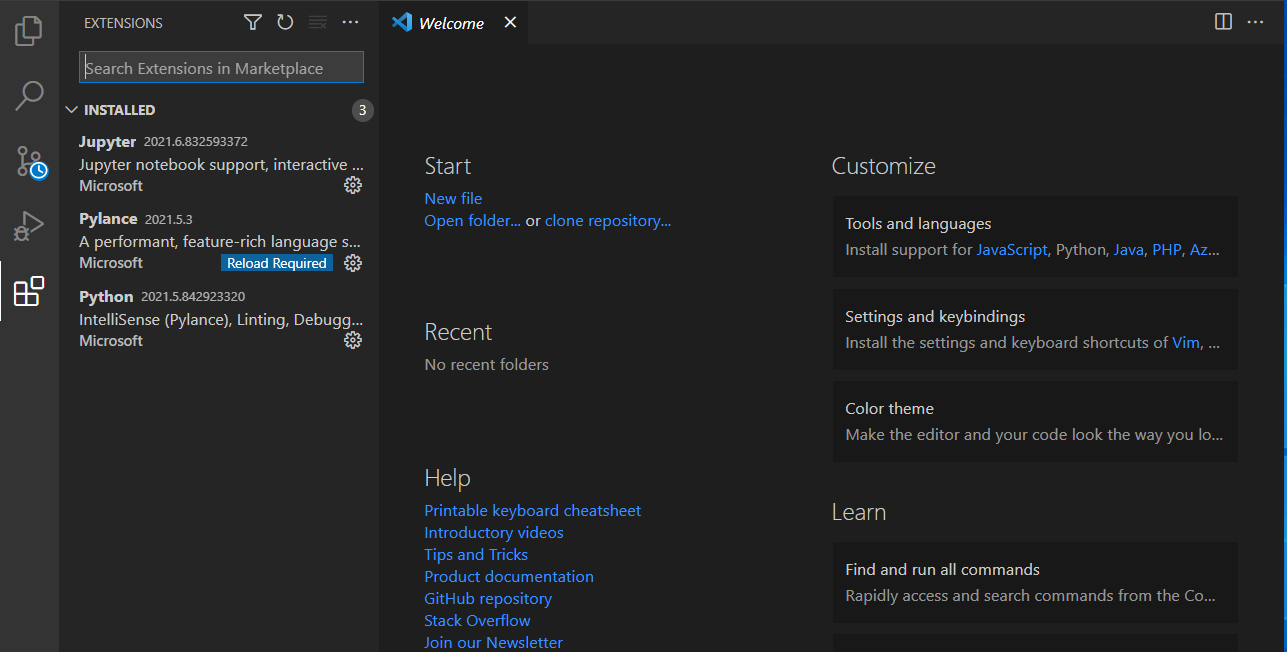Click the installed extensions count badge 3
Image resolution: width=1287 pixels, height=652 pixels.
(x=363, y=110)
